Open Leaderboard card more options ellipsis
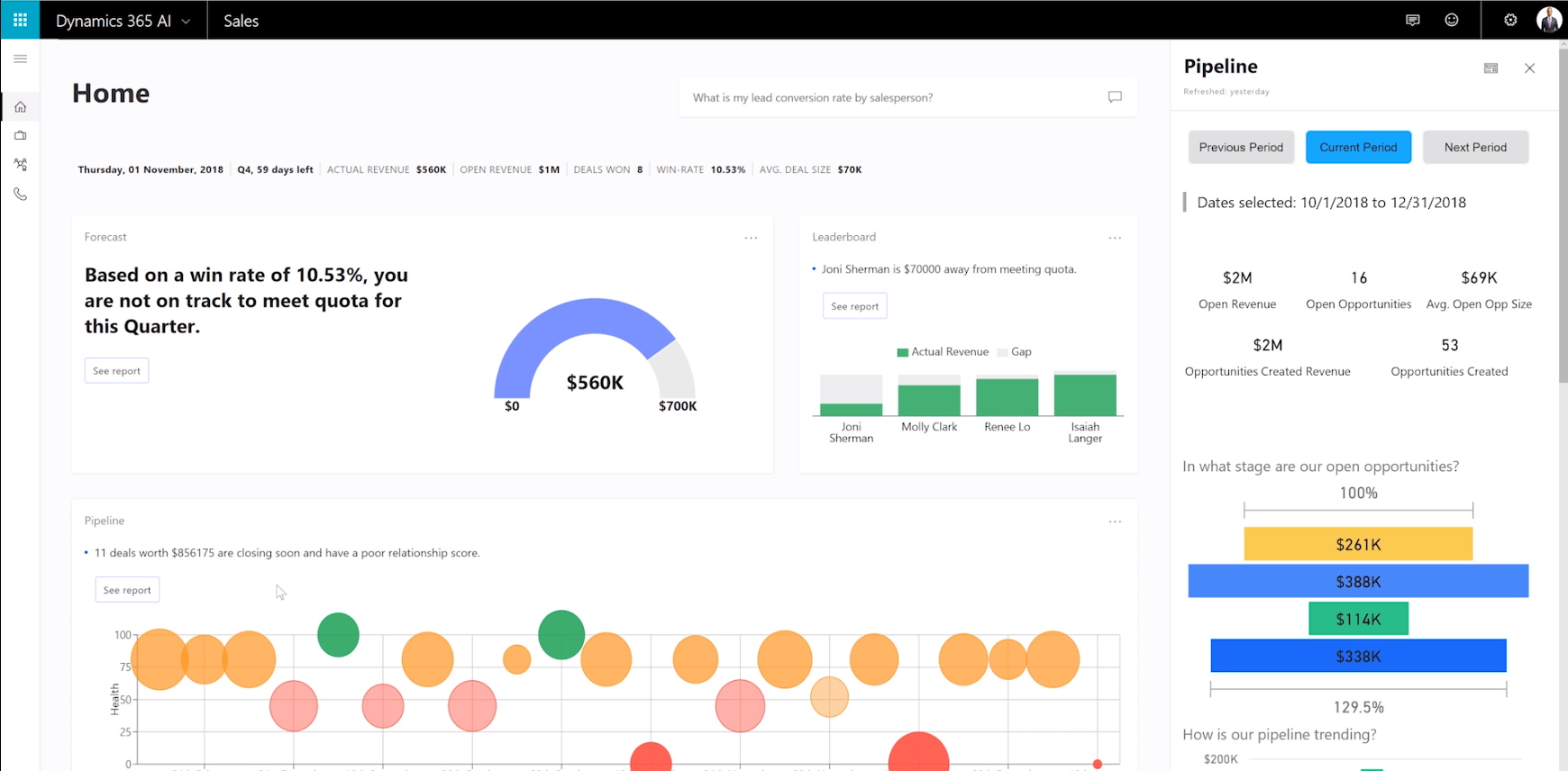 coord(1115,238)
